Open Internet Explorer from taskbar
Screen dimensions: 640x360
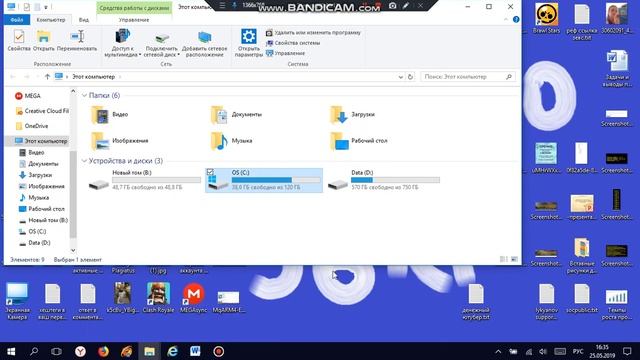click(x=172, y=351)
